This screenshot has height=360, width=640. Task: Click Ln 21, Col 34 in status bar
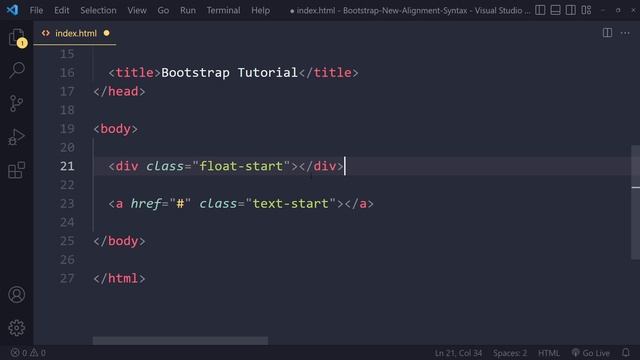458,353
